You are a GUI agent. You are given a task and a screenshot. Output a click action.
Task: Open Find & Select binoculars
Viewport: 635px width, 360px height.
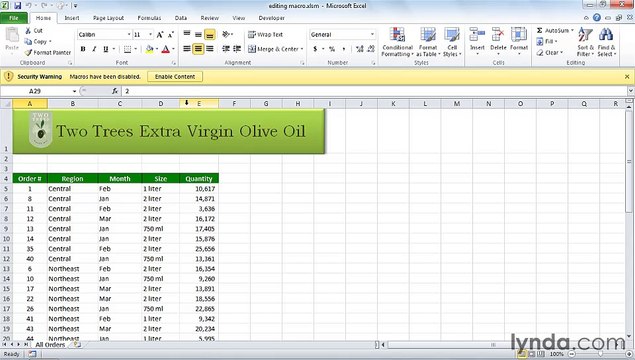point(606,42)
